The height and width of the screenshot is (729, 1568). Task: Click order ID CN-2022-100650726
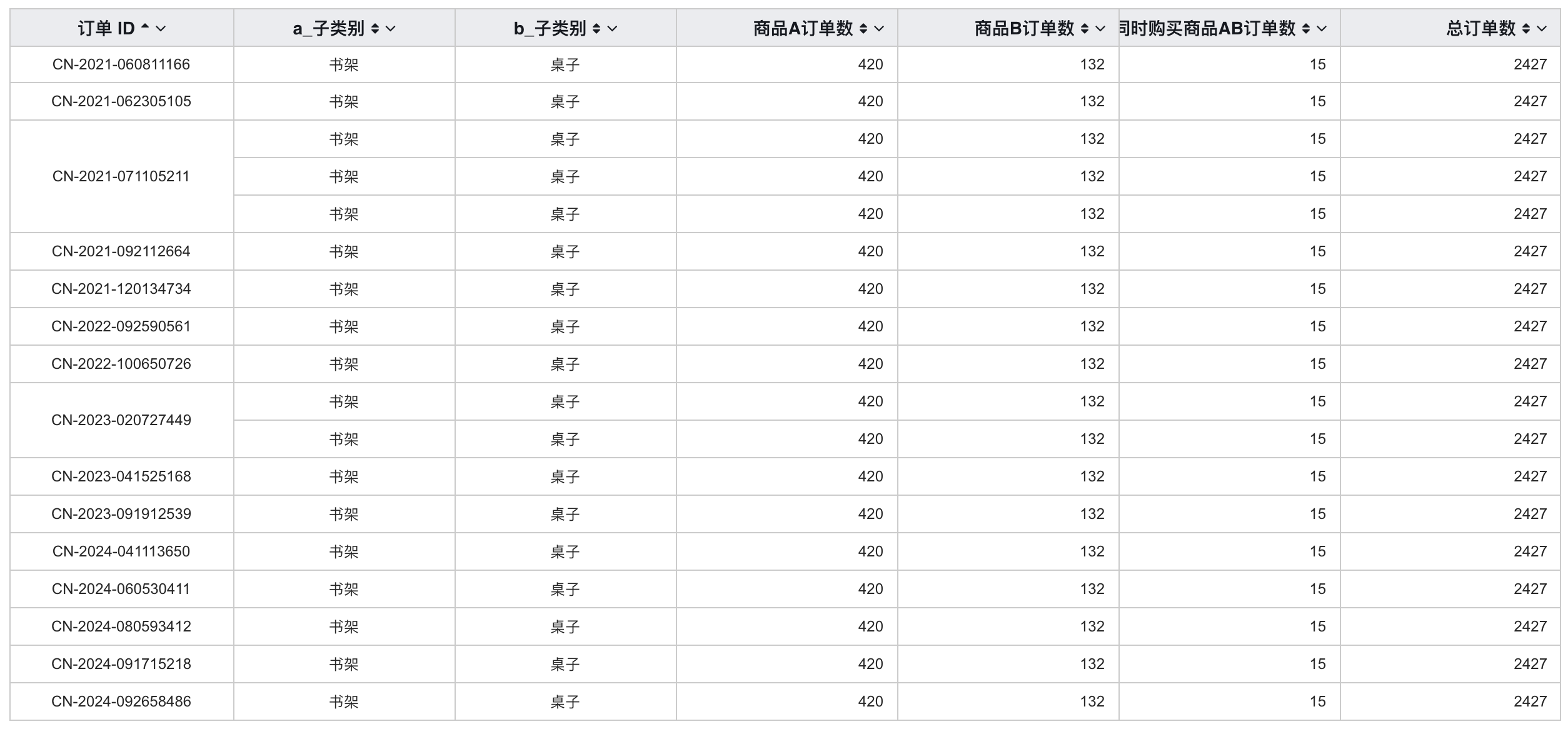pyautogui.click(x=121, y=364)
